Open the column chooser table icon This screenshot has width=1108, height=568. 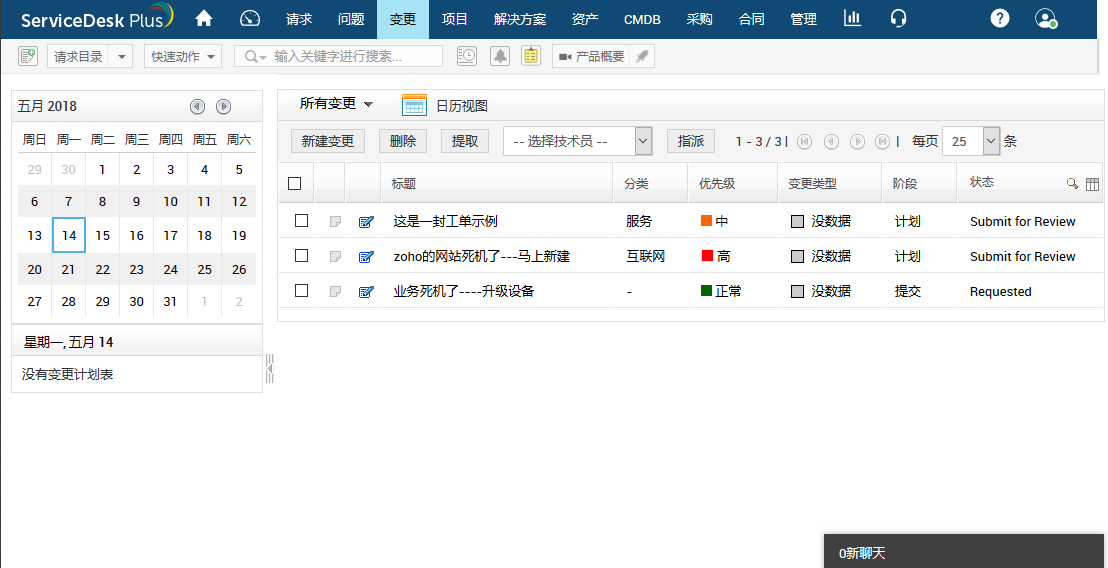click(1092, 184)
